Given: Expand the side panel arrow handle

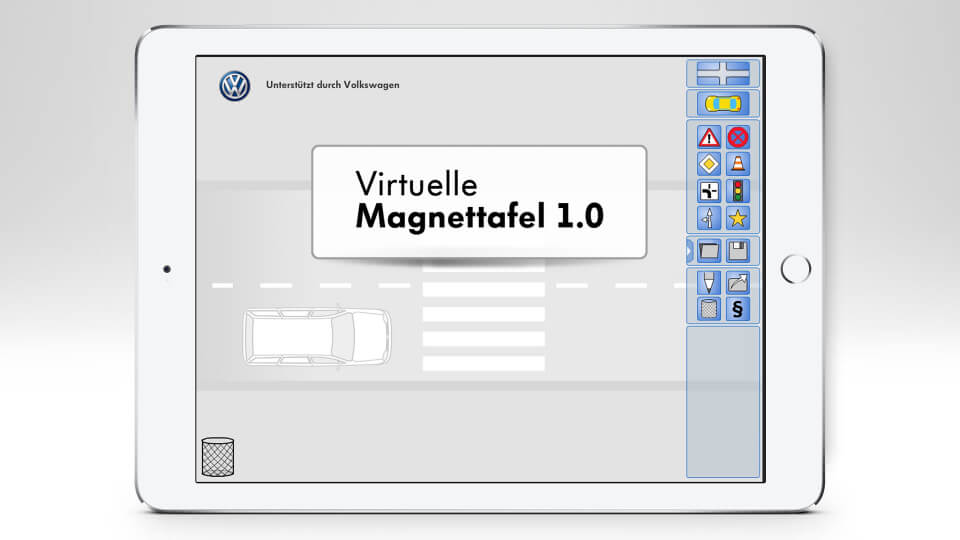Looking at the screenshot, I should pos(689,251).
